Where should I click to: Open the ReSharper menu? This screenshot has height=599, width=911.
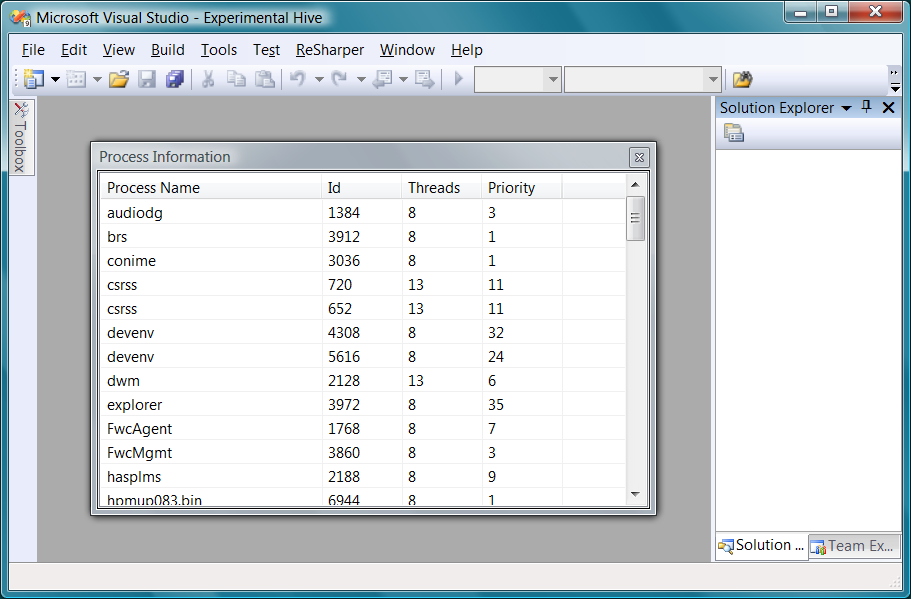click(x=329, y=50)
